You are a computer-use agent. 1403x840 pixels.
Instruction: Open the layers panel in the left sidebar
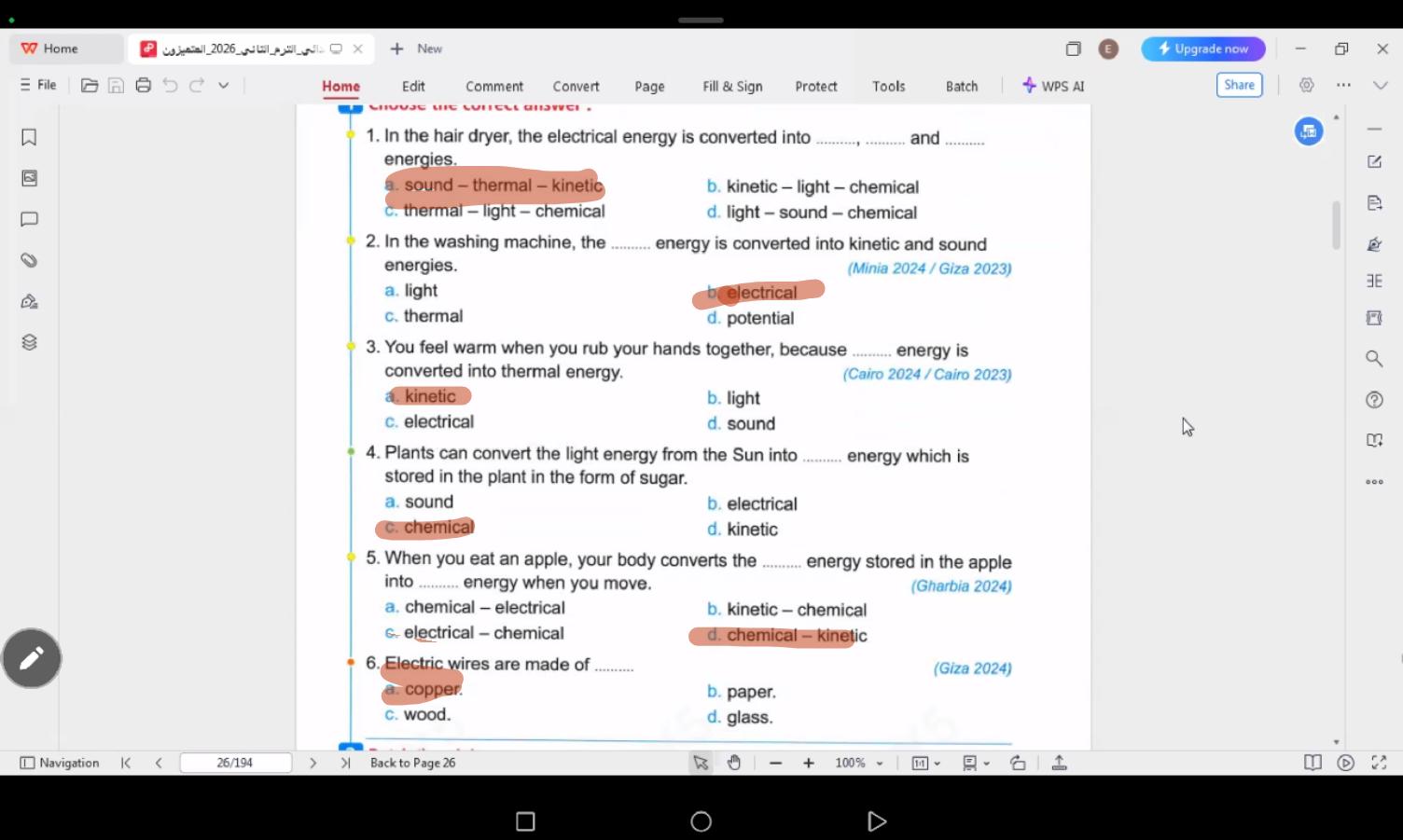point(29,342)
